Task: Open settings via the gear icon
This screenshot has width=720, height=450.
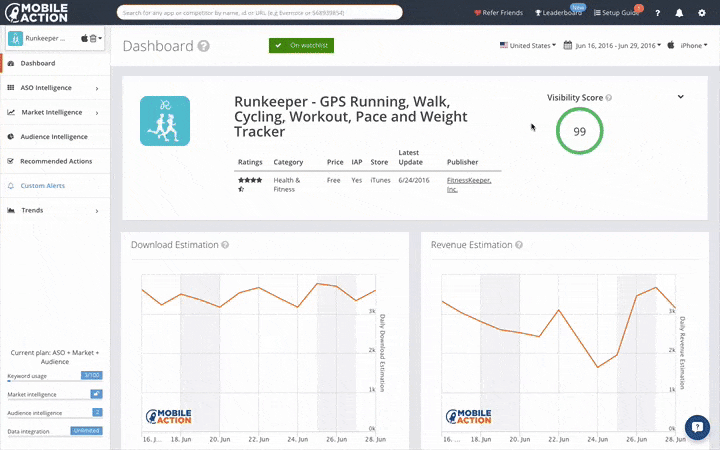Action: pyautogui.click(x=701, y=13)
